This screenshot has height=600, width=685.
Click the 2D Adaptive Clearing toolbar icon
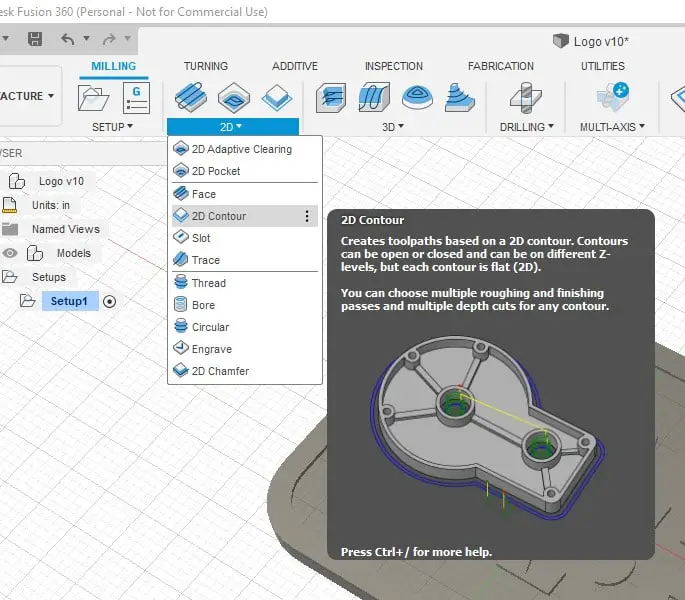pos(190,97)
